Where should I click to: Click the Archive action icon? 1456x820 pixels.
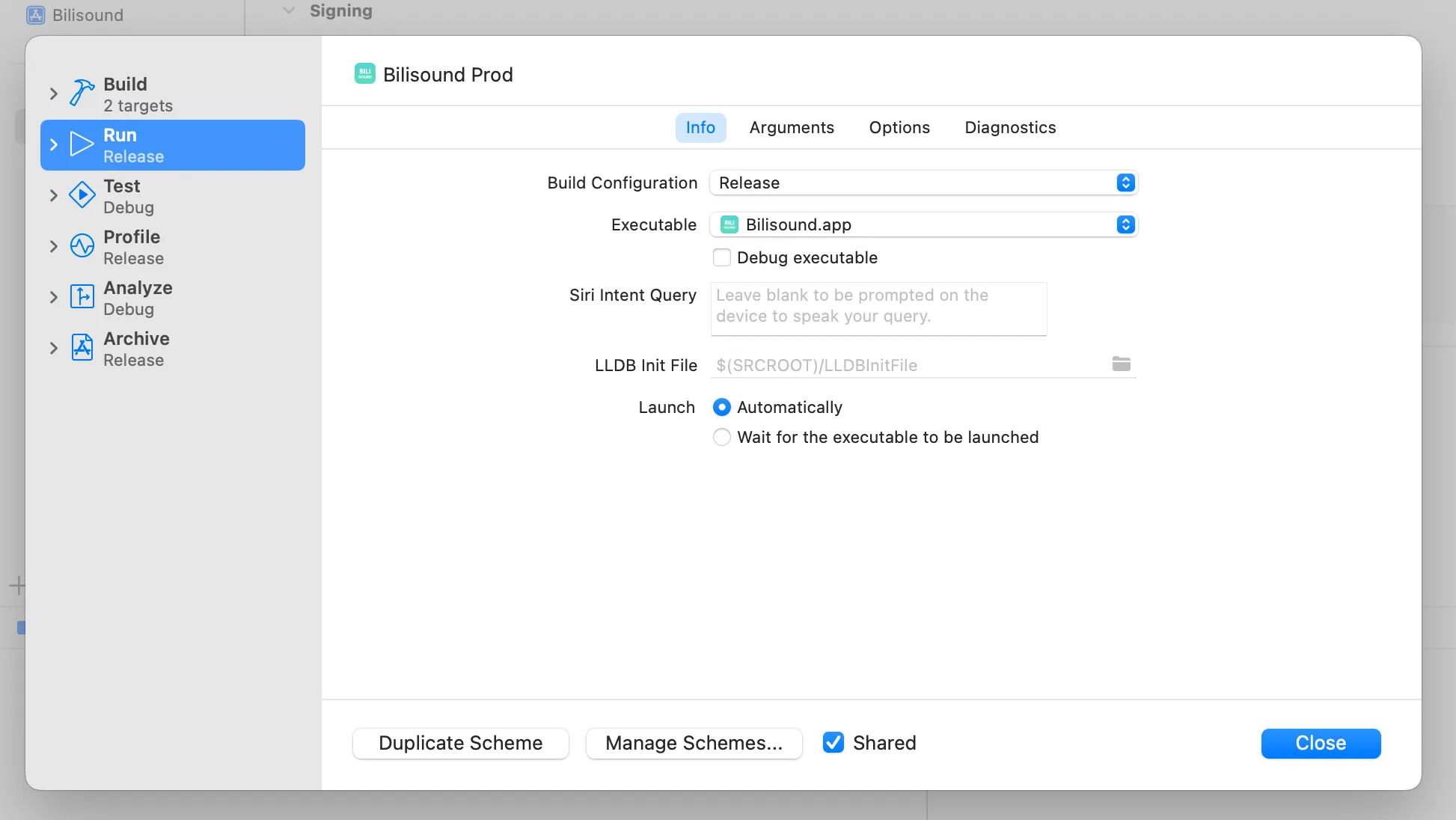(82, 348)
